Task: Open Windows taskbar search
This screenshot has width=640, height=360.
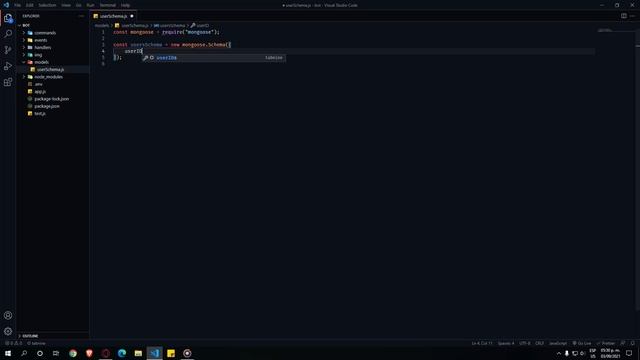Action: coord(24,353)
